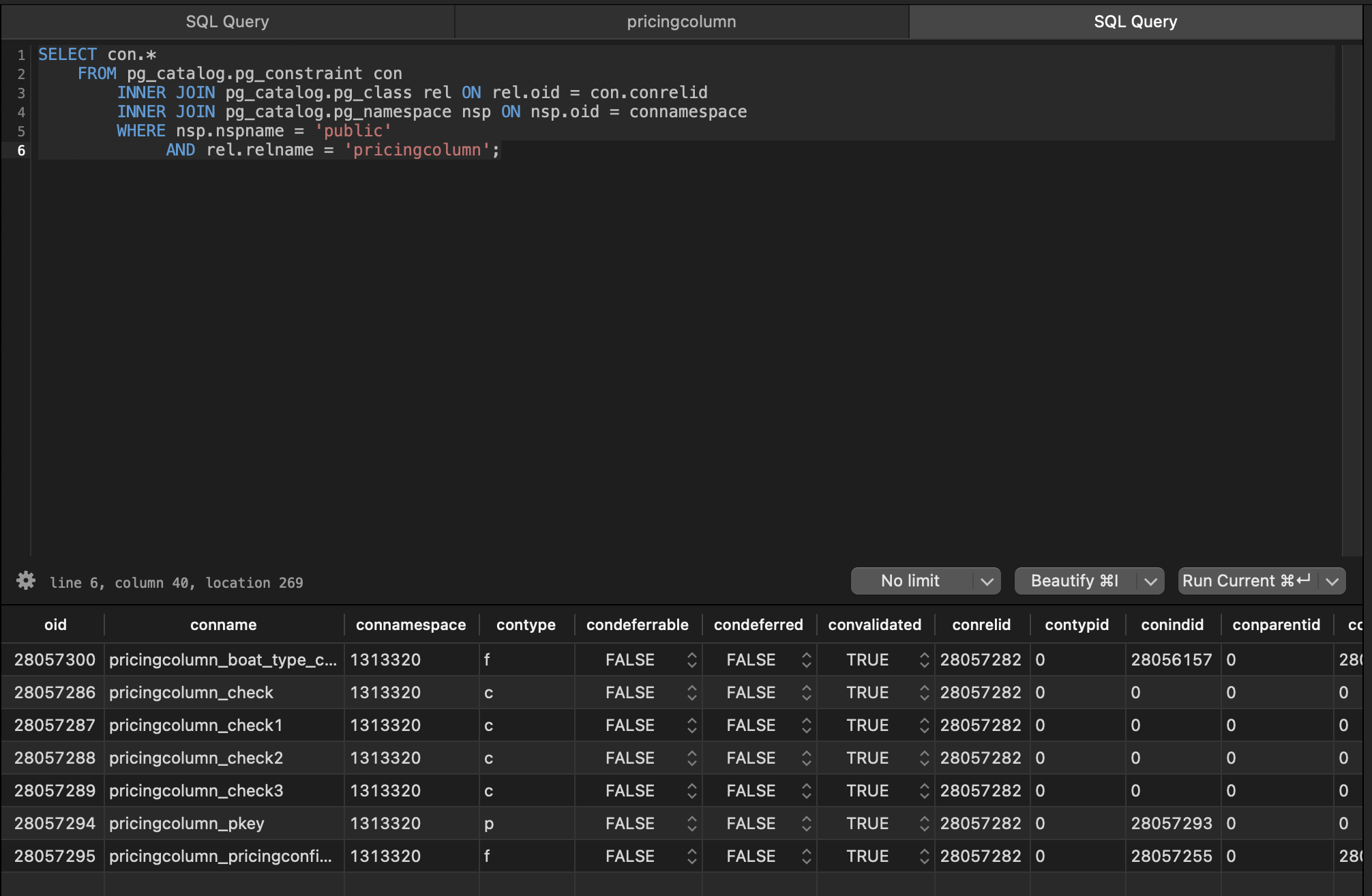Switch to the pricingcolumn tab

[681, 21]
